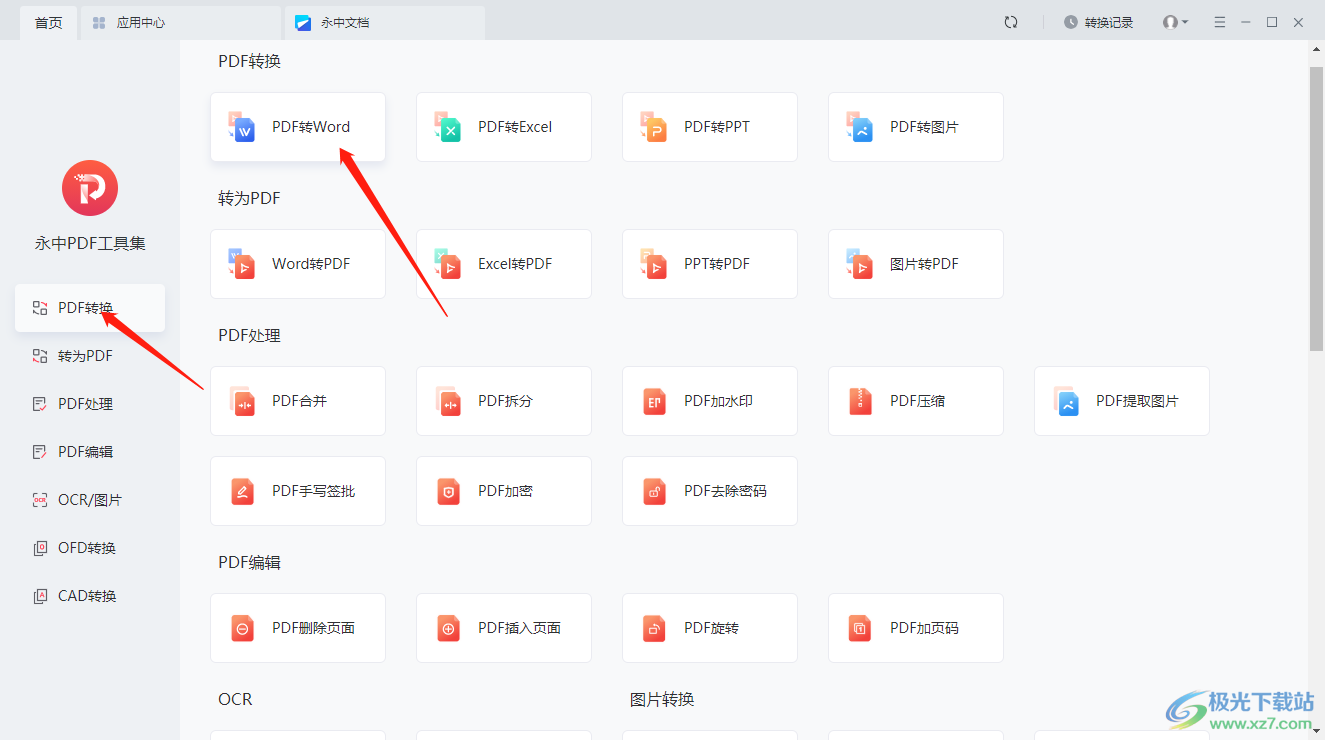Open 转换记录 conversion history
Screen dimensions: 1325x740
1098,22
